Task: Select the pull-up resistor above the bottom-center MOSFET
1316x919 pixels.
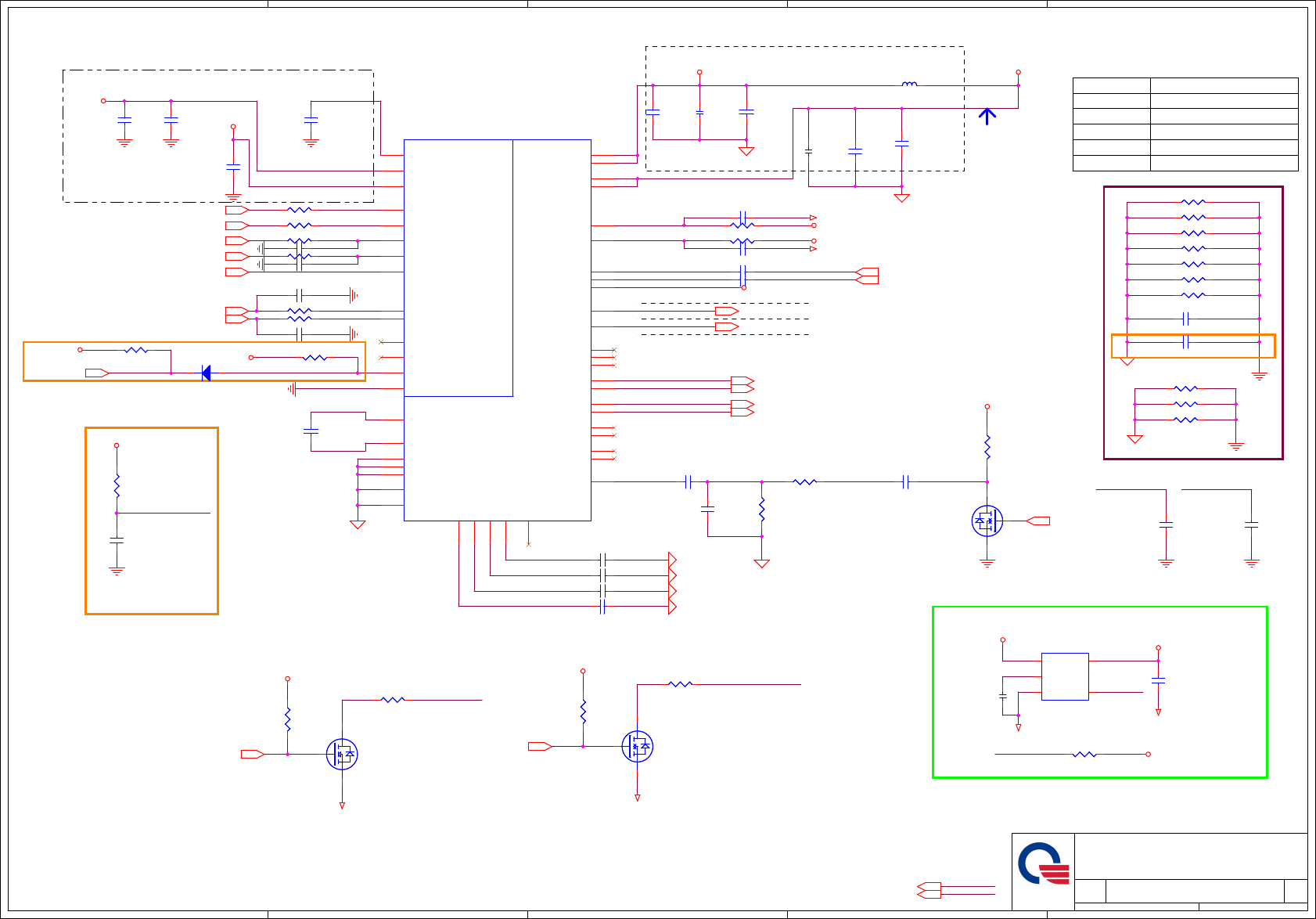Action: tap(583, 712)
